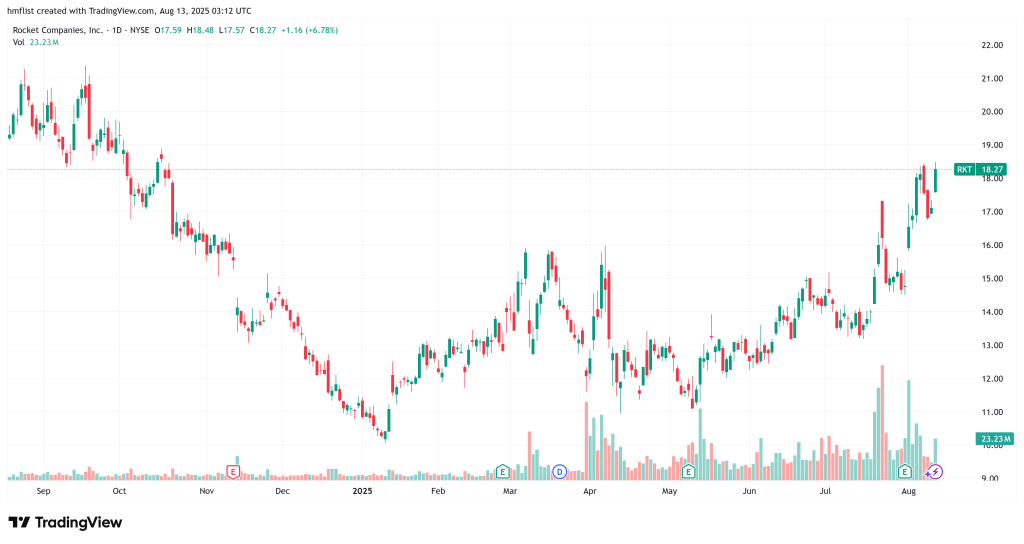This screenshot has height=544, width=1024.
Task: Click the Oct label on time axis
Action: [x=119, y=491]
